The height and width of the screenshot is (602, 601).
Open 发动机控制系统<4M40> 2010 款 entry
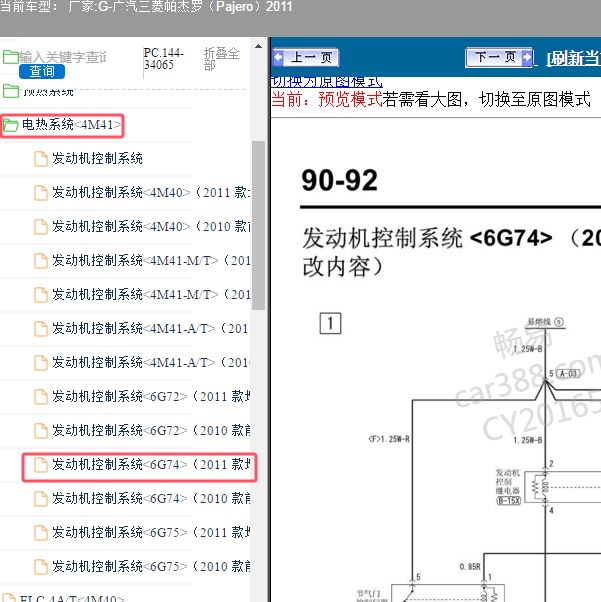pyautogui.click(x=151, y=227)
